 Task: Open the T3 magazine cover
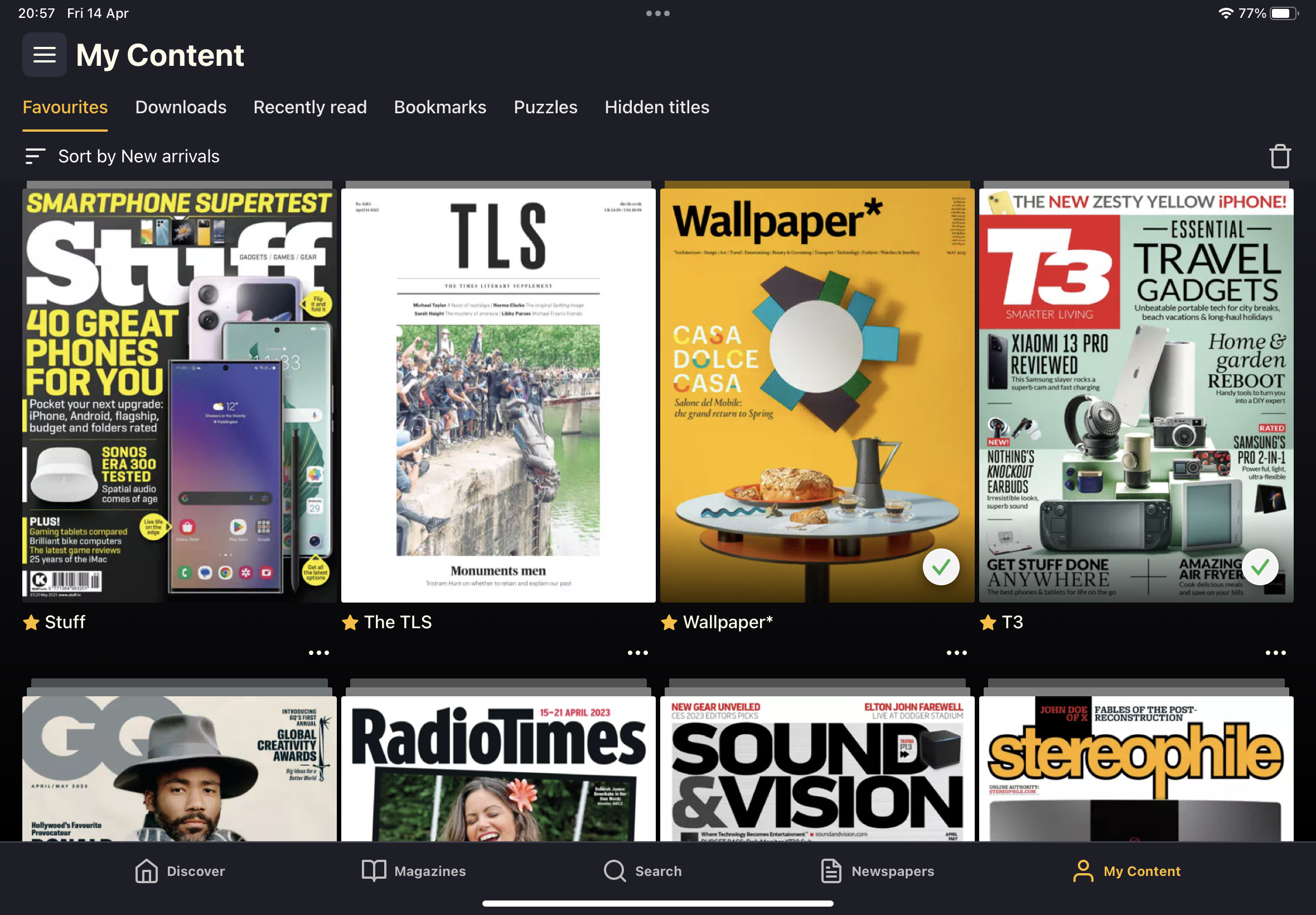(x=1136, y=396)
